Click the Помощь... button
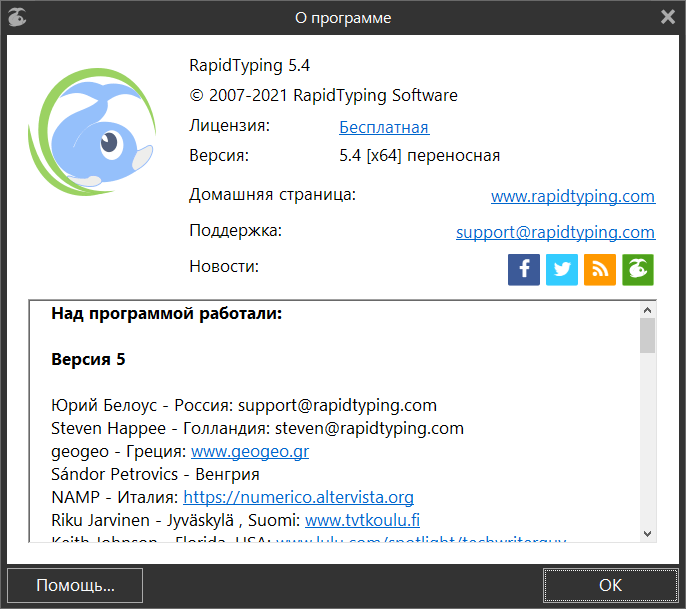 click(75, 585)
